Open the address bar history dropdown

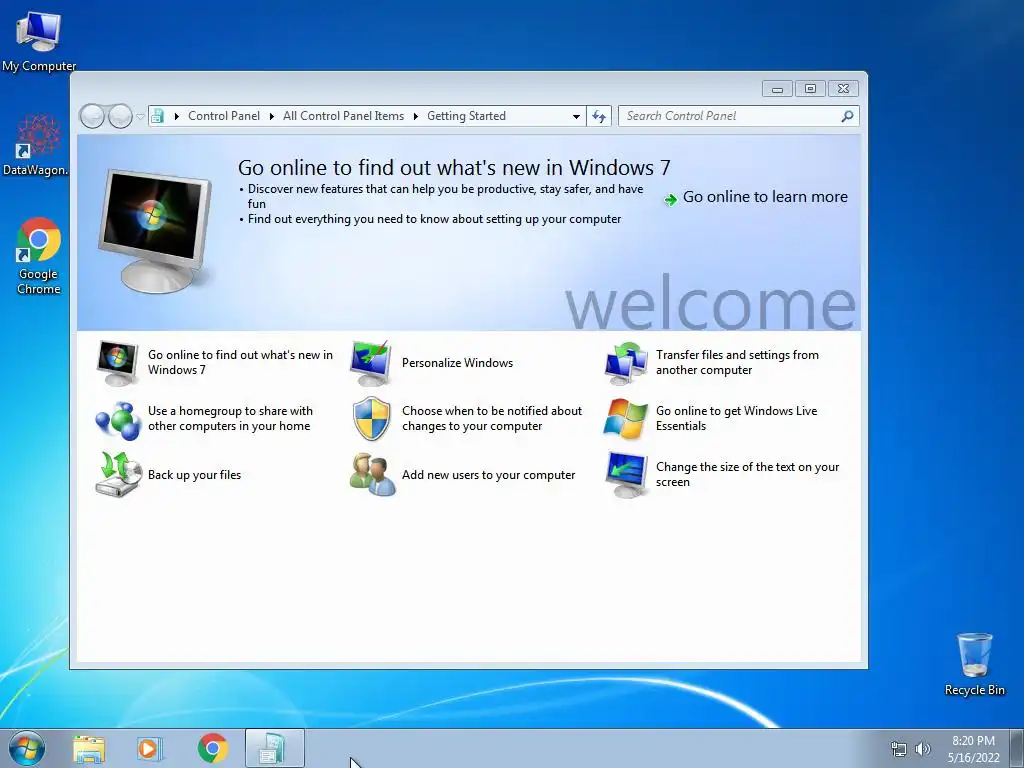click(x=576, y=116)
